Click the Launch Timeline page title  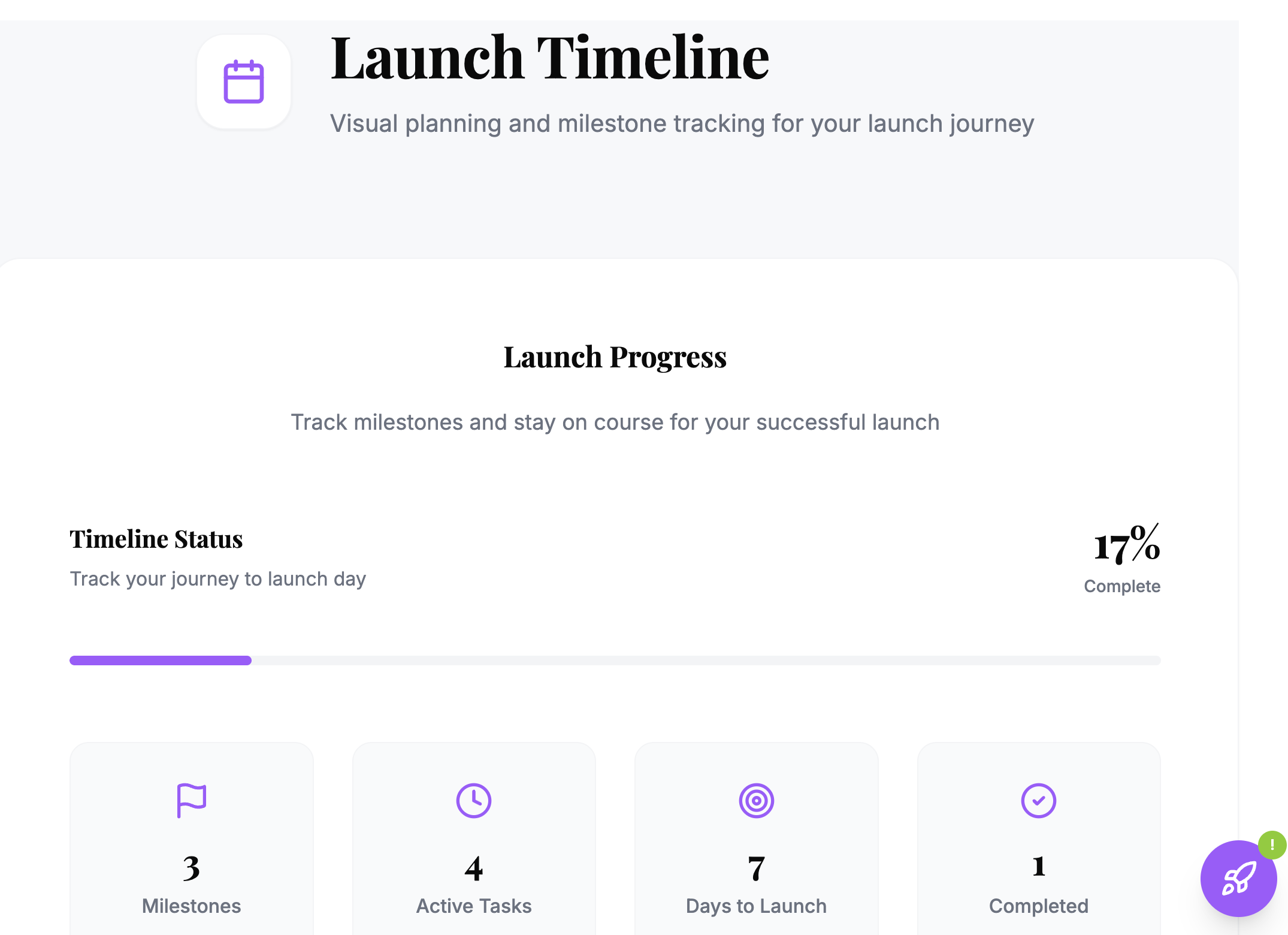(549, 58)
